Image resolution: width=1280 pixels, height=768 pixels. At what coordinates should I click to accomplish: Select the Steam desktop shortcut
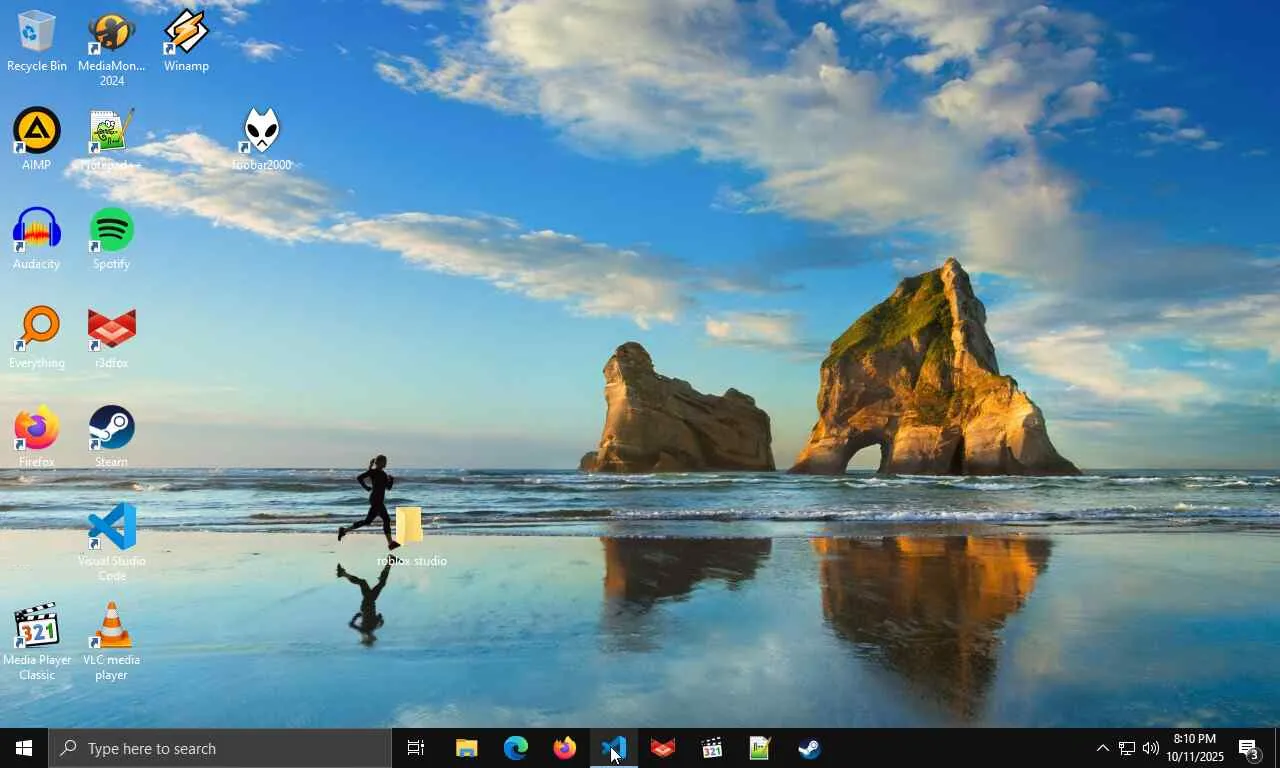coord(111,437)
